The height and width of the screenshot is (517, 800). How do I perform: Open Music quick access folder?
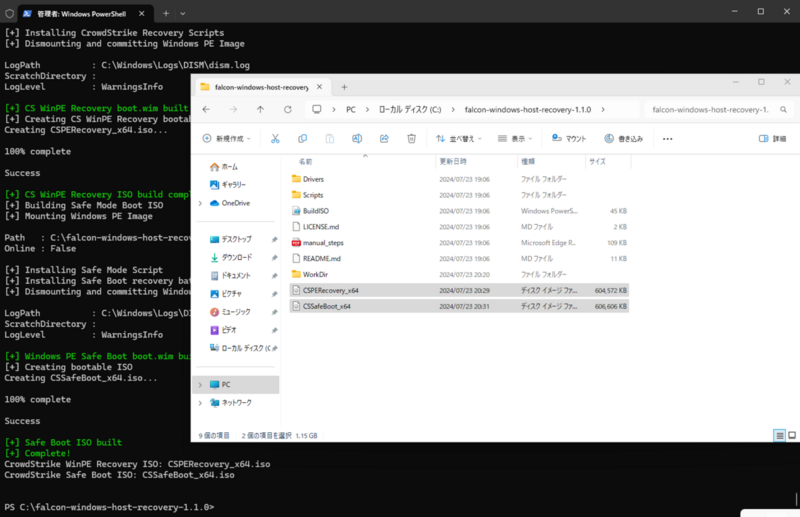pyautogui.click(x=230, y=312)
